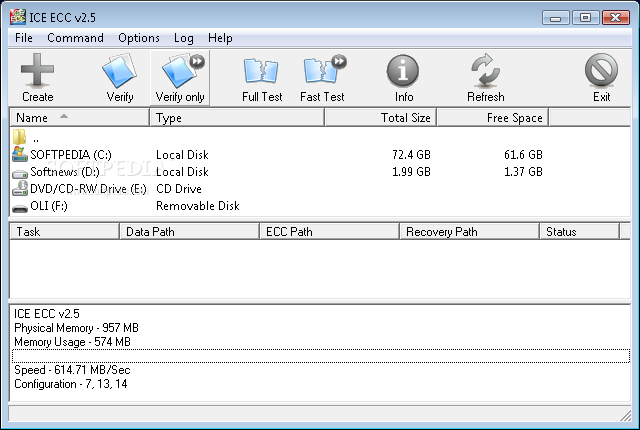Viewport: 640px width, 430px height.
Task: Click the CD Drive type cell
Action: coord(179,189)
